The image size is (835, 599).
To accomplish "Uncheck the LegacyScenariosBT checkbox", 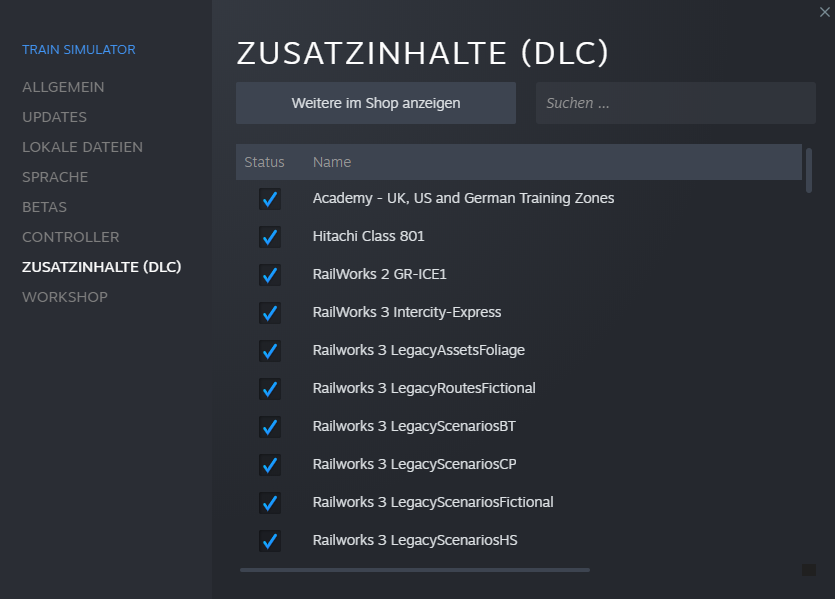I will coord(269,426).
